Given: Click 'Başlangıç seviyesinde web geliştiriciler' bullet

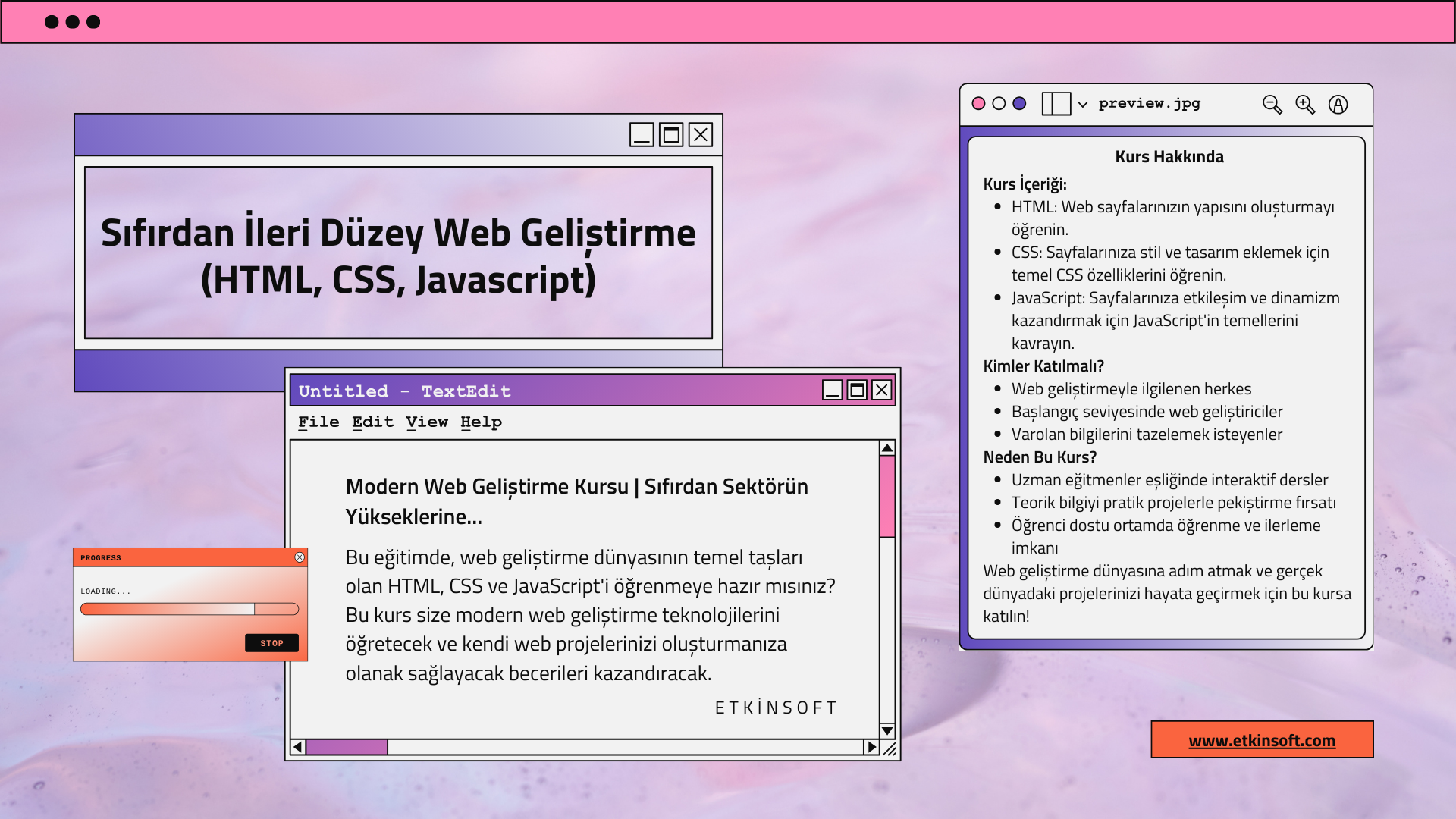Looking at the screenshot, I should tap(1147, 412).
